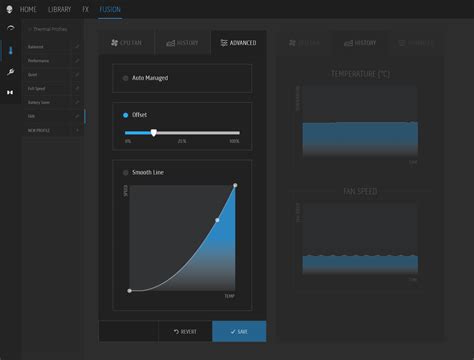Click the pencil icon of the highlighted custom profile
The height and width of the screenshot is (360, 474).
pos(77,116)
